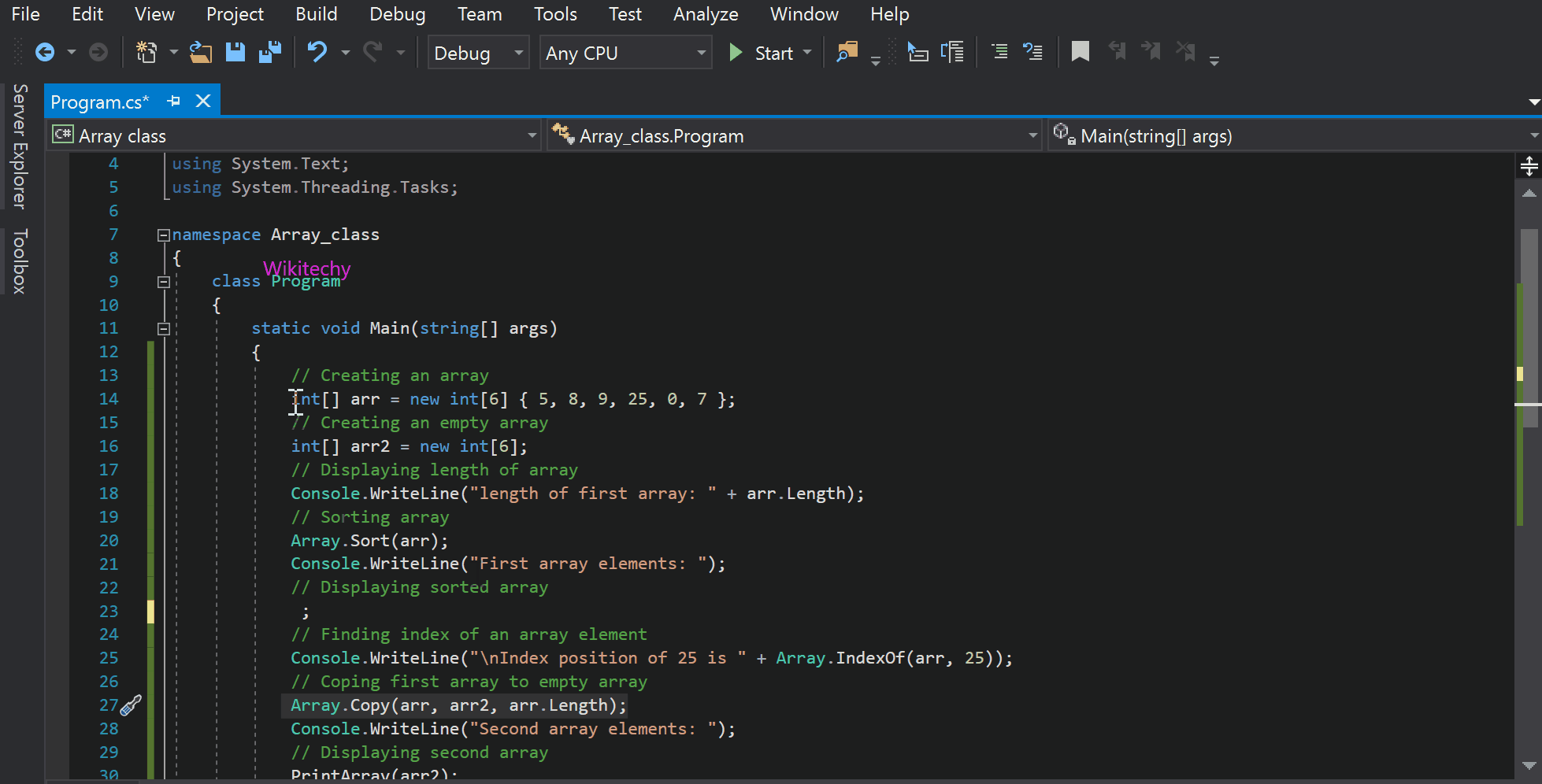Open the Window menu
Image resolution: width=1542 pixels, height=784 pixels.
click(804, 14)
